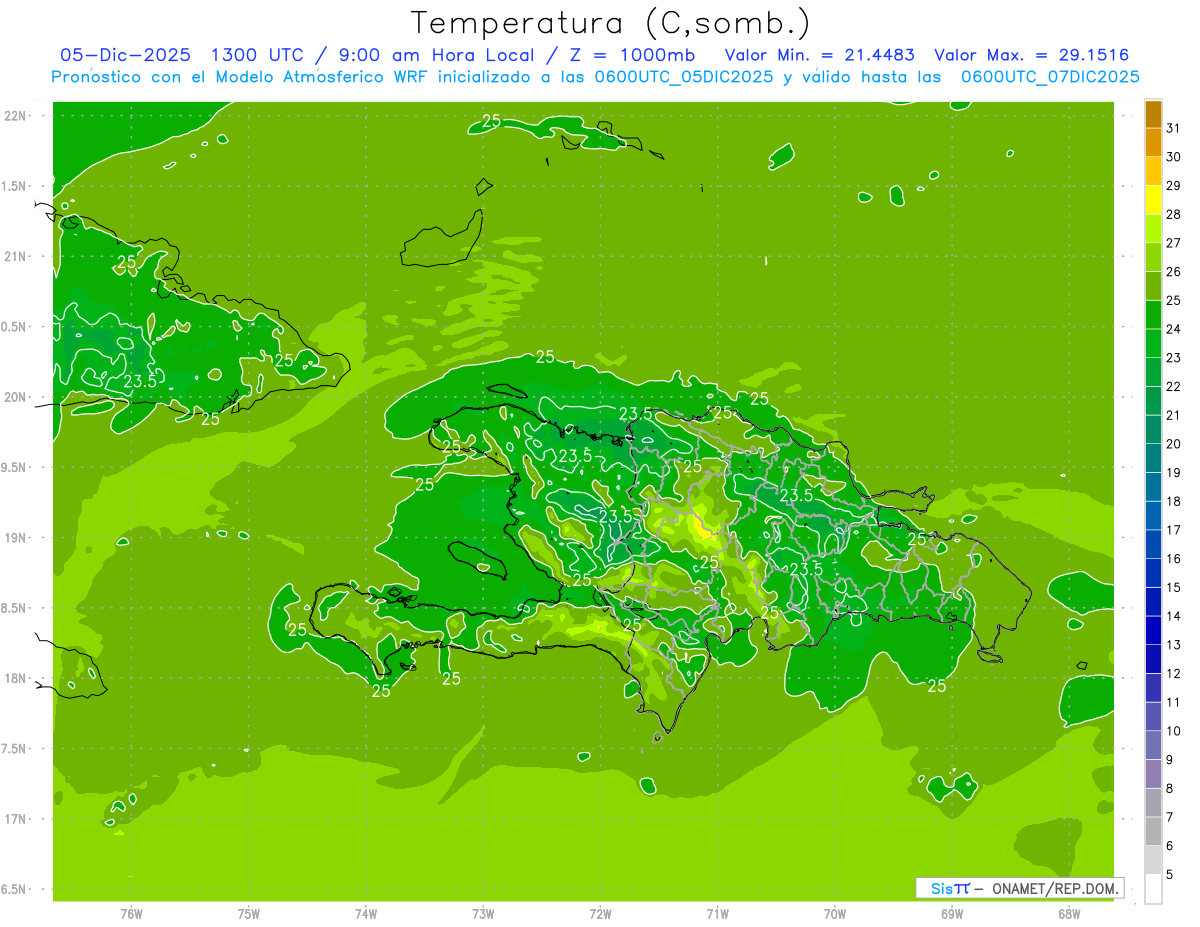Click the colorbar label "9"
This screenshot has height=927, width=1200.
coord(1170,760)
